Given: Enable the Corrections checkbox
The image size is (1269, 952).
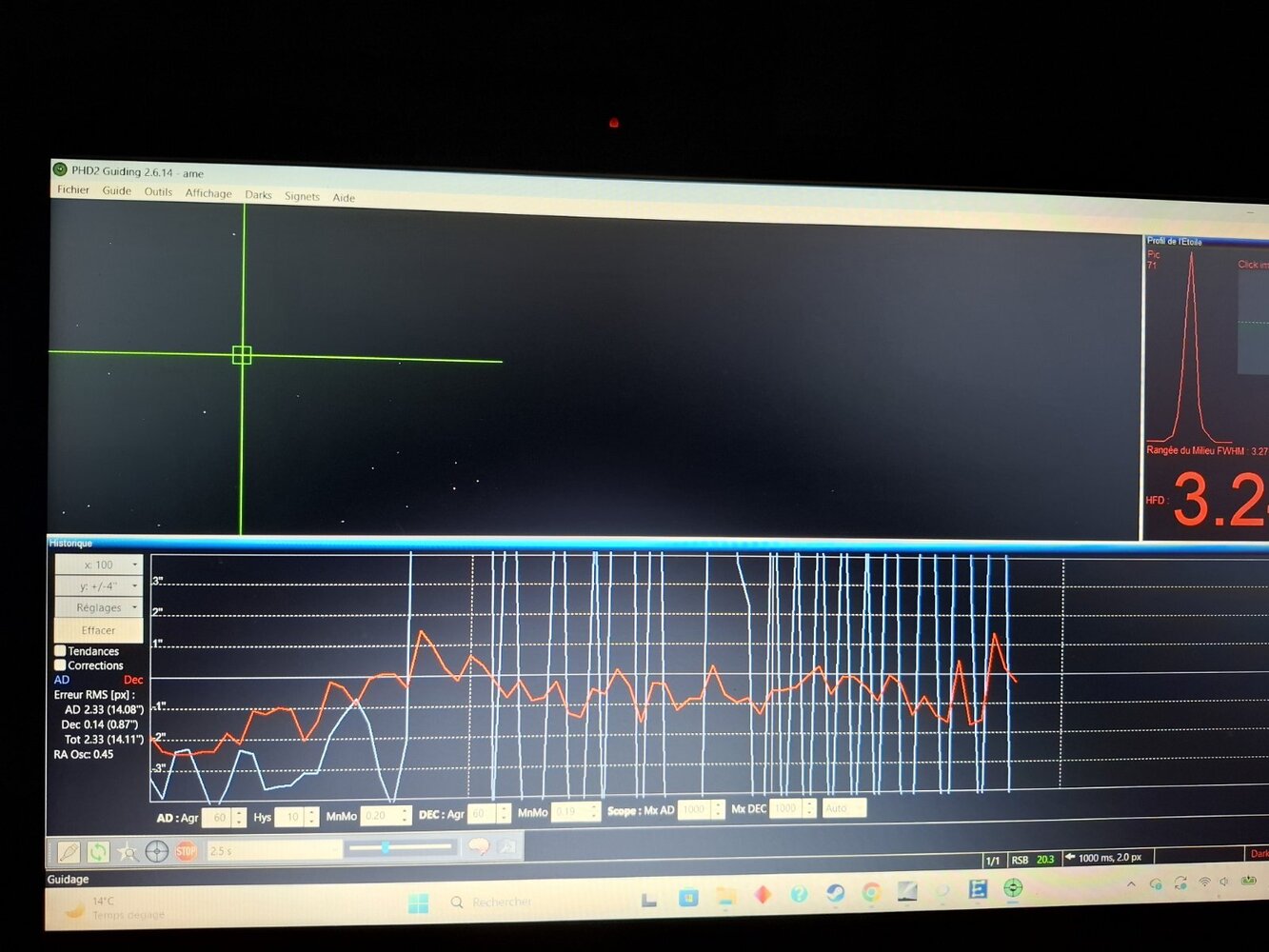Looking at the screenshot, I should 60,664.
